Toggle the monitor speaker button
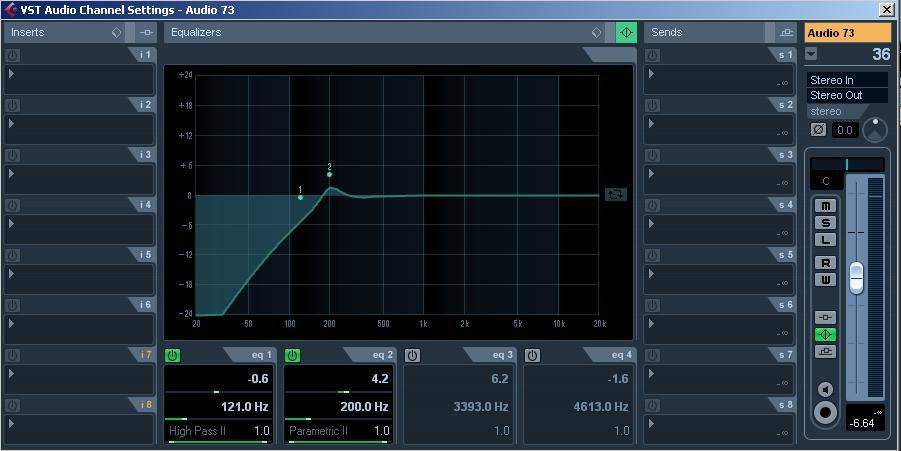 (826, 390)
